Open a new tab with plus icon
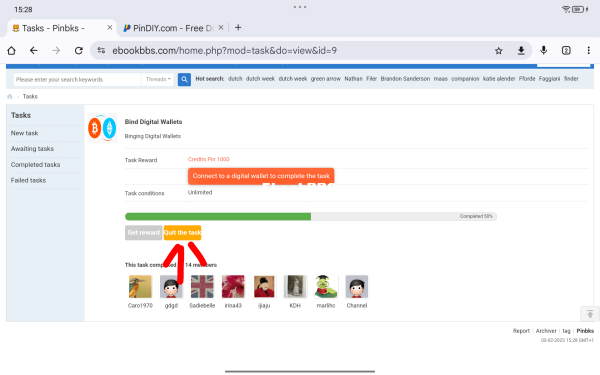The image size is (600, 375). coord(238,28)
